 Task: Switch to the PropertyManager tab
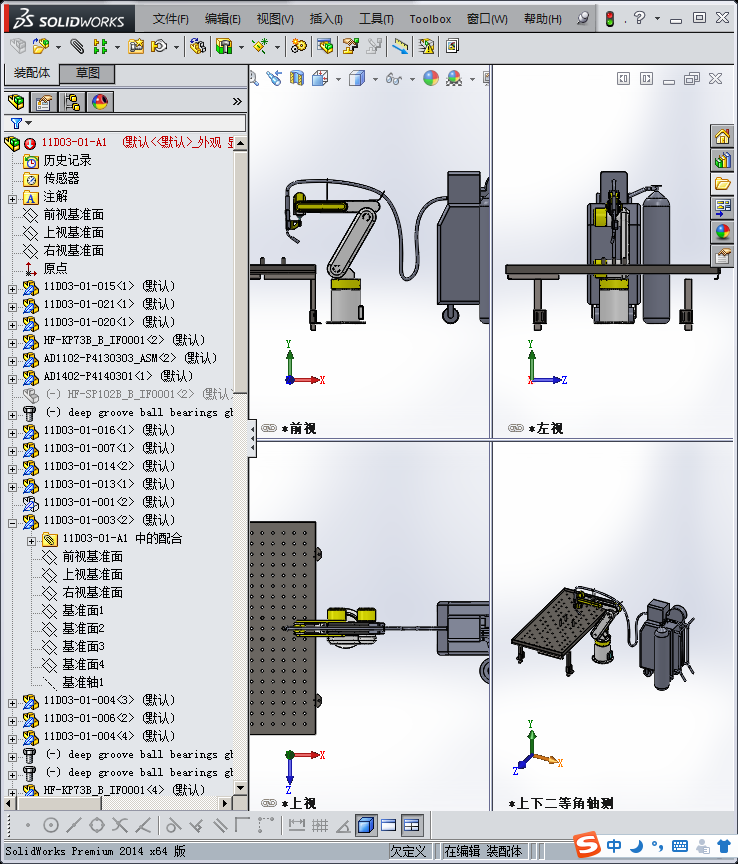point(44,102)
